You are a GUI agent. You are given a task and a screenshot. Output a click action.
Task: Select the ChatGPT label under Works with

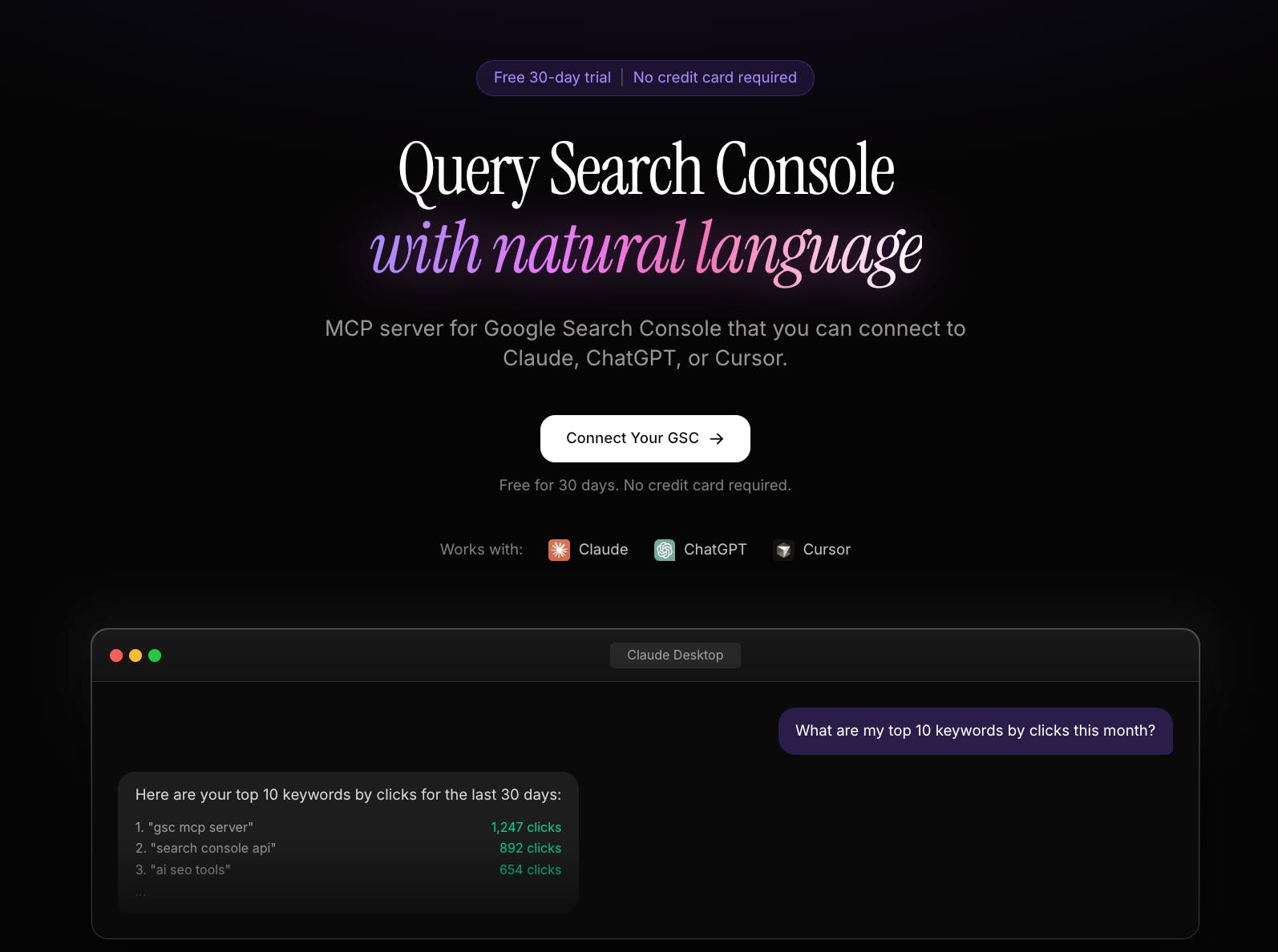pos(715,550)
